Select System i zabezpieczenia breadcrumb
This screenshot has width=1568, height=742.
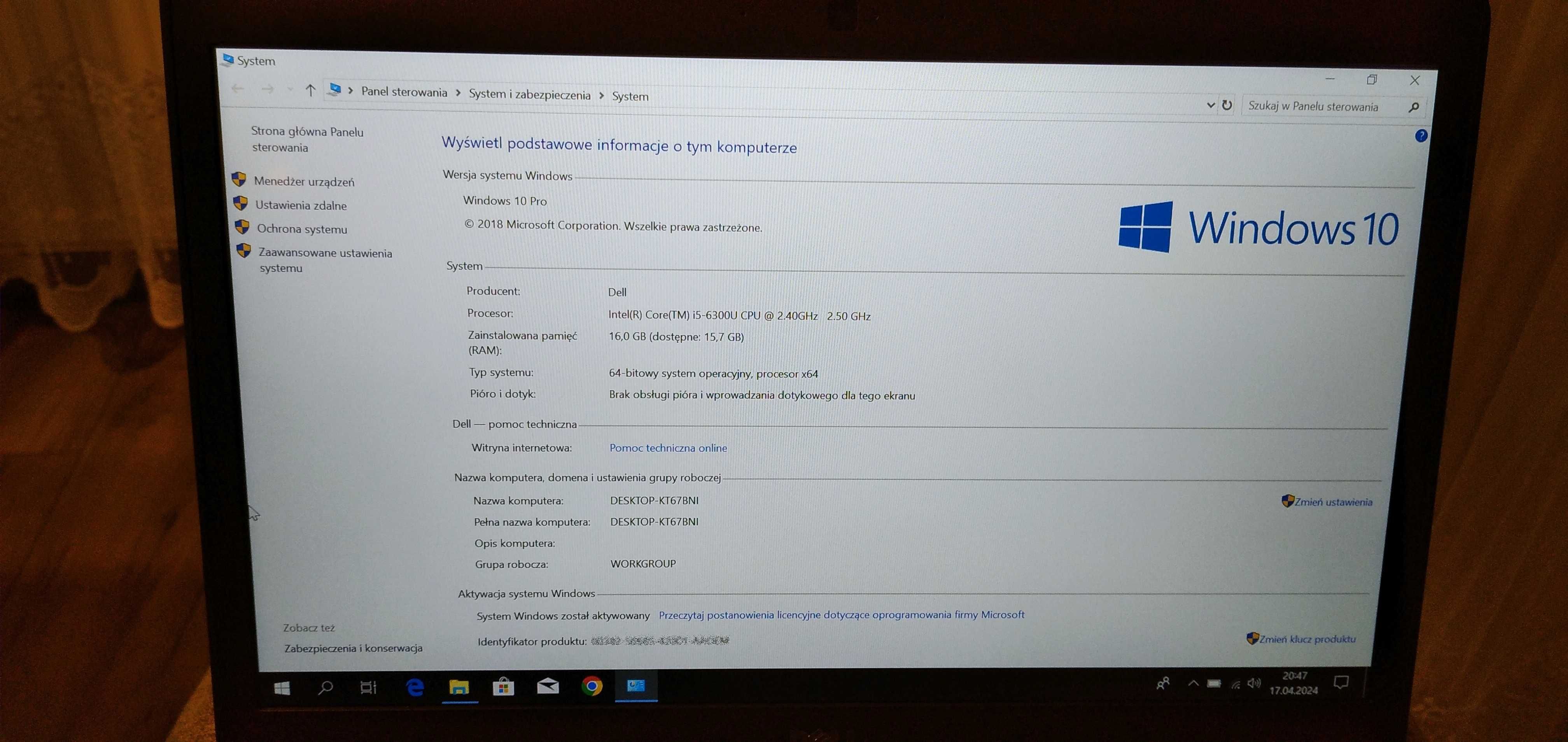click(530, 94)
